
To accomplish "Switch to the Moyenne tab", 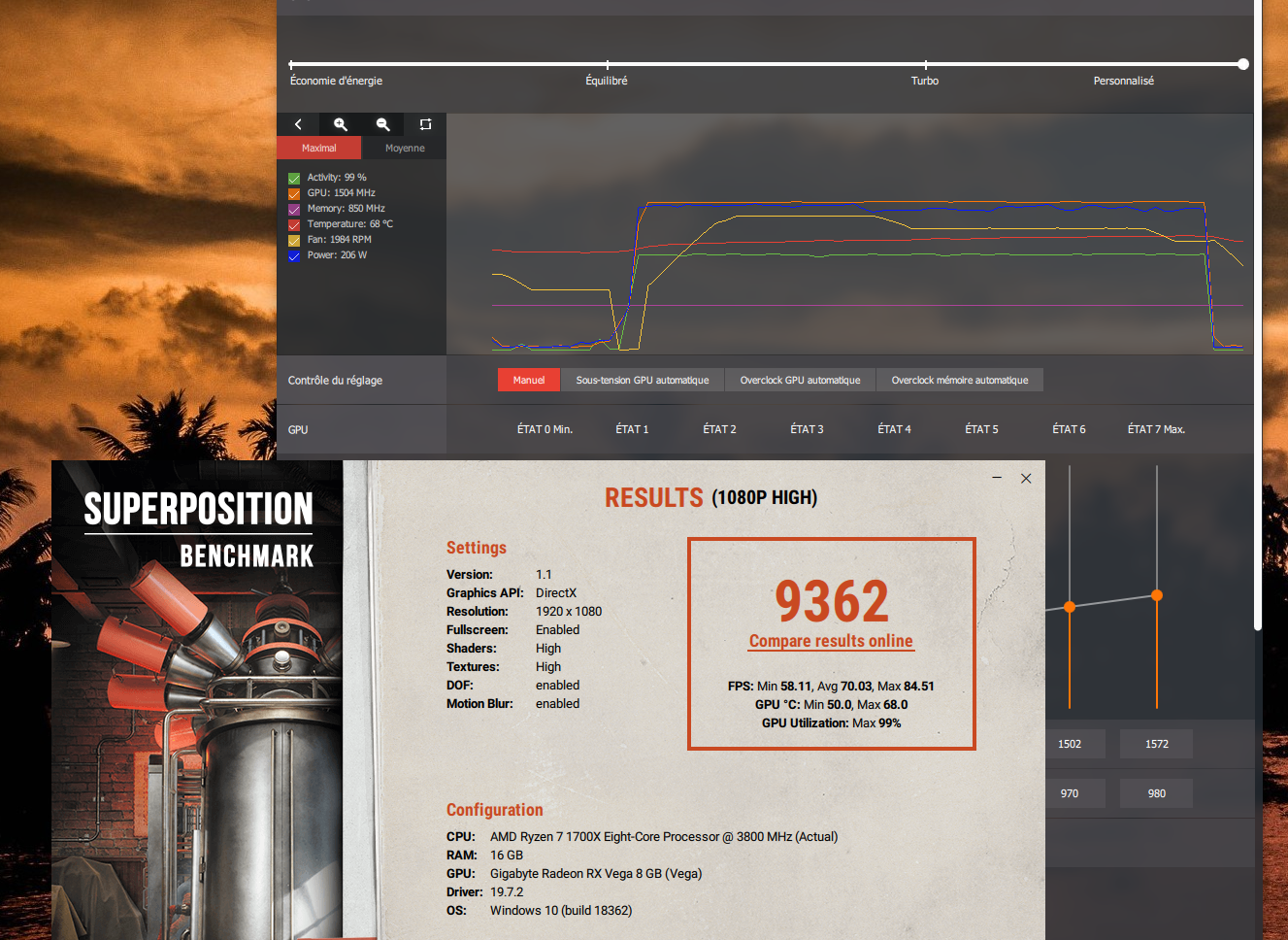I will (x=405, y=148).
